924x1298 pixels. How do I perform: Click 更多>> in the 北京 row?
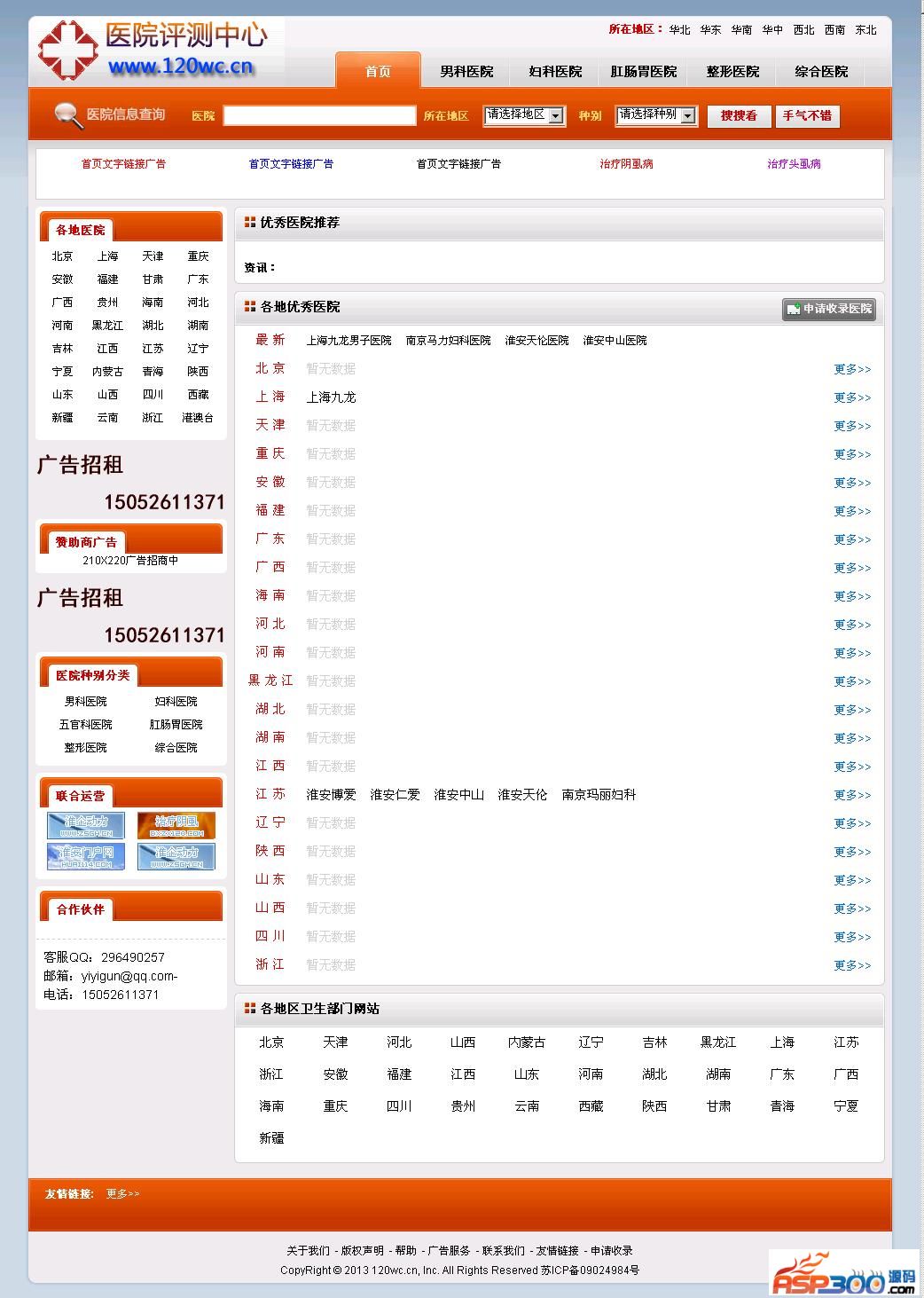click(x=852, y=369)
